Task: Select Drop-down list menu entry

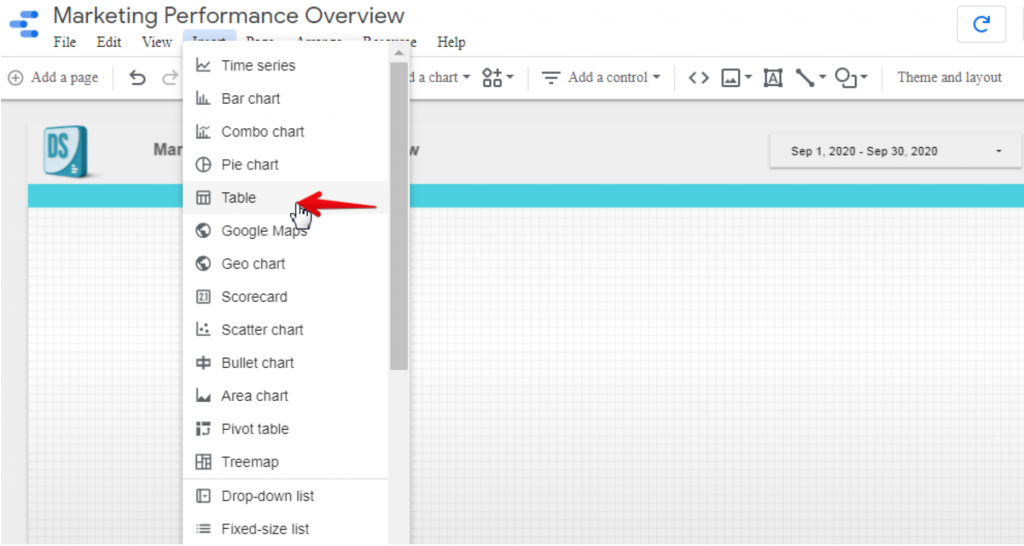Action: [285, 496]
